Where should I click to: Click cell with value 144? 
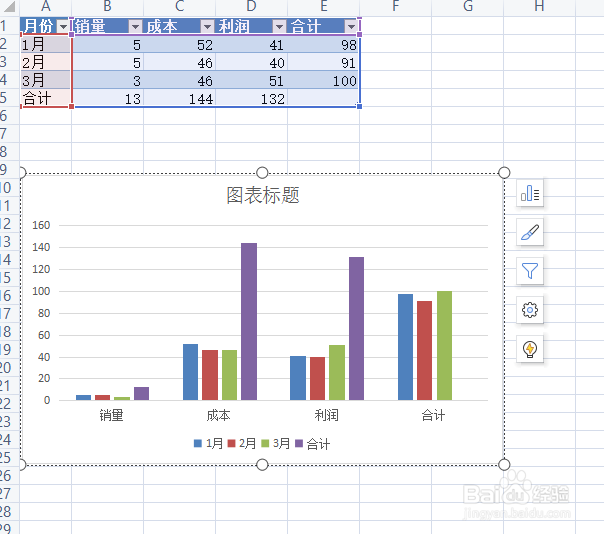coord(180,99)
